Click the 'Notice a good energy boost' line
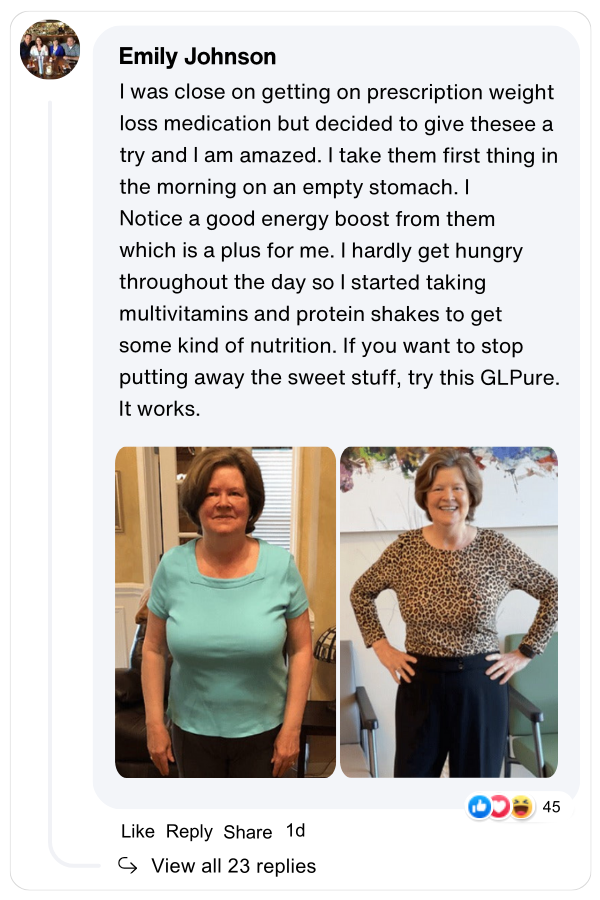This screenshot has height=900, width=600. (x=307, y=218)
